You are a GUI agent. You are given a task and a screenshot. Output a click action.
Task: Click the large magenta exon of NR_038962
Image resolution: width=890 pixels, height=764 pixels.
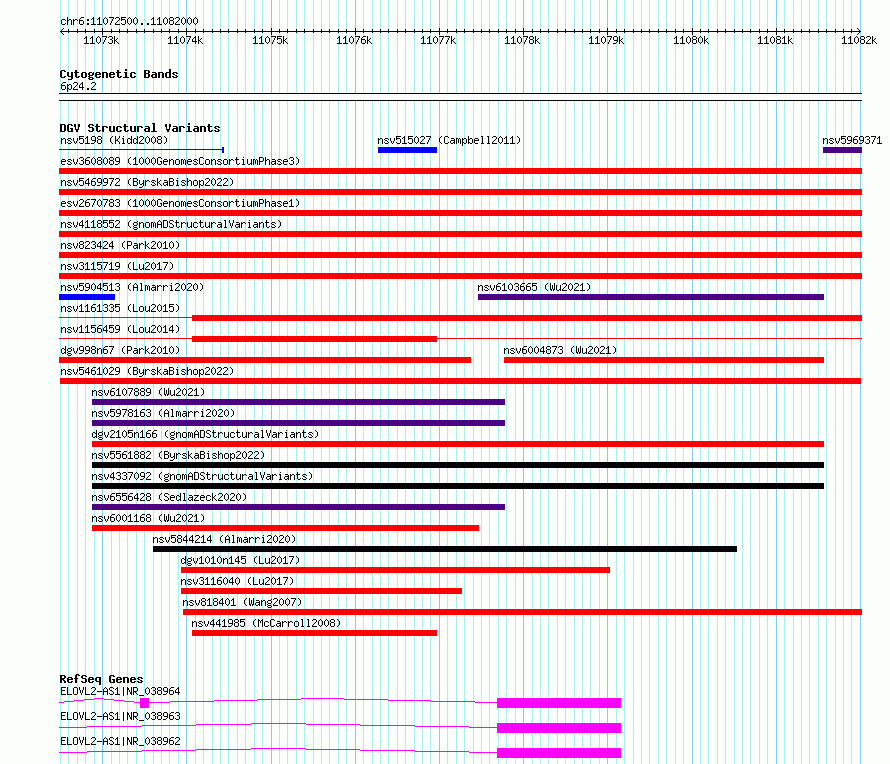(559, 753)
